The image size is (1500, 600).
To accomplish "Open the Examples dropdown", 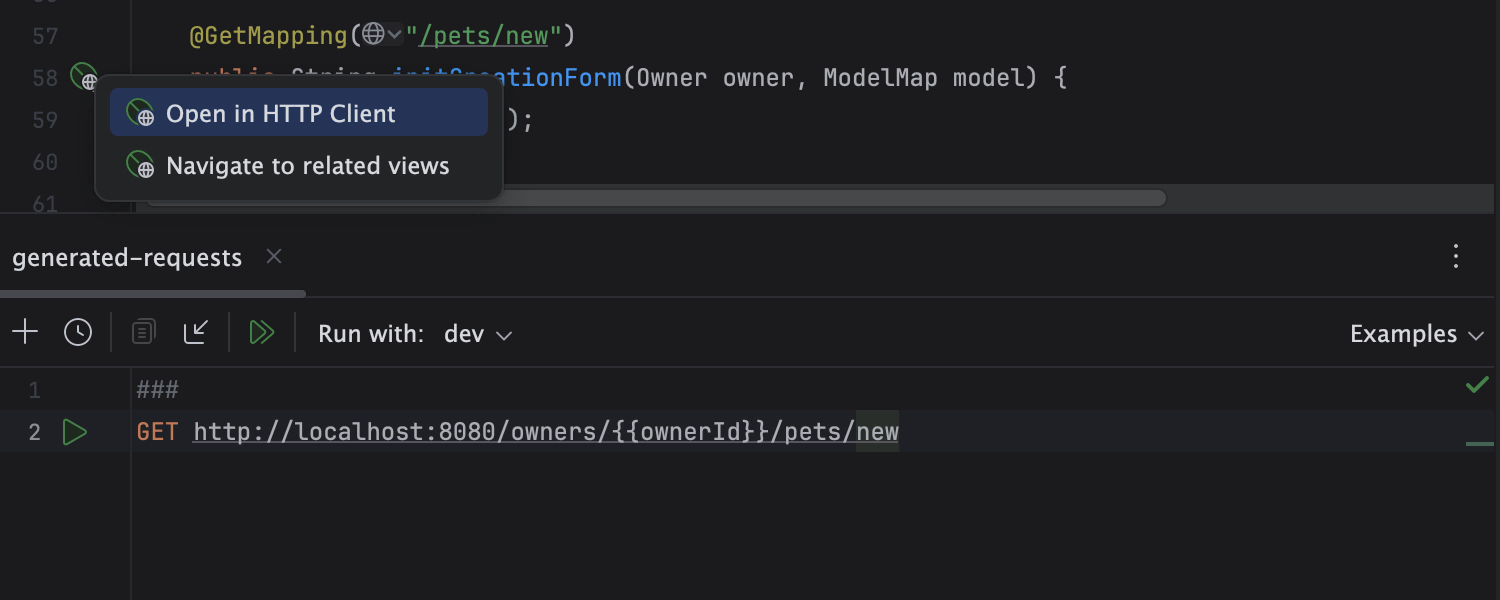I will (1417, 334).
